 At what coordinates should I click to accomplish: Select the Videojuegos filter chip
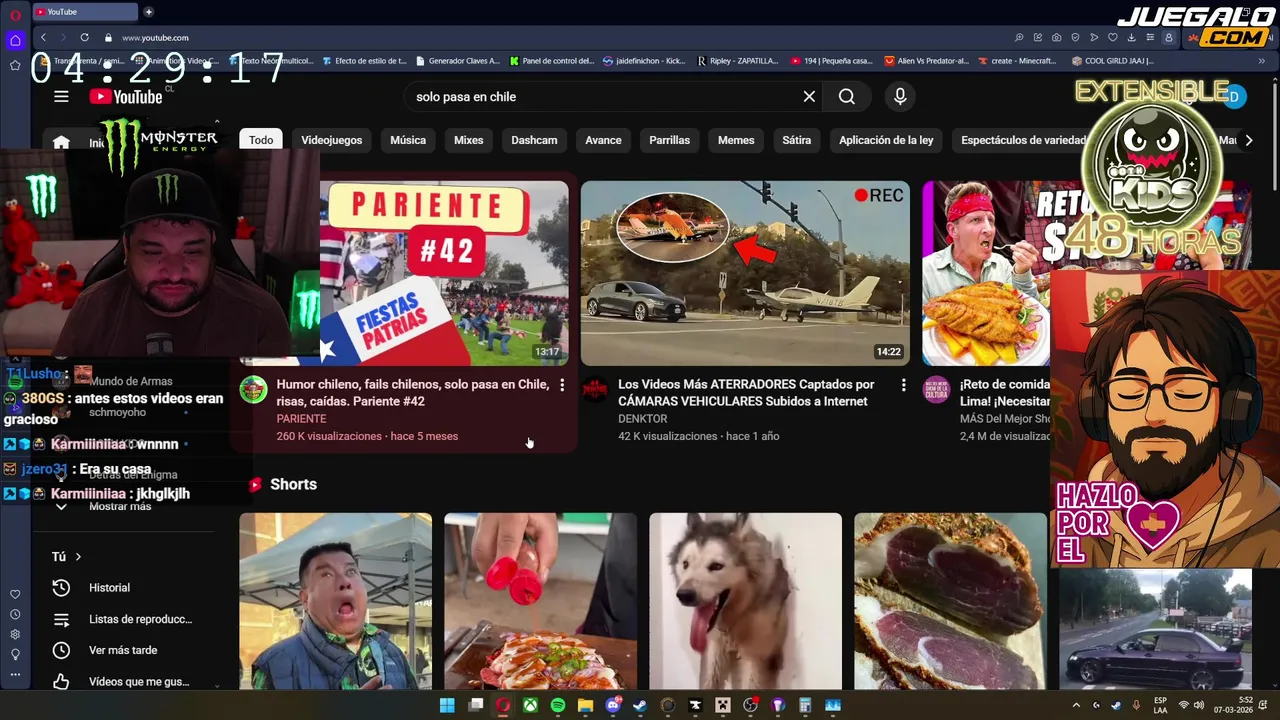click(x=332, y=140)
